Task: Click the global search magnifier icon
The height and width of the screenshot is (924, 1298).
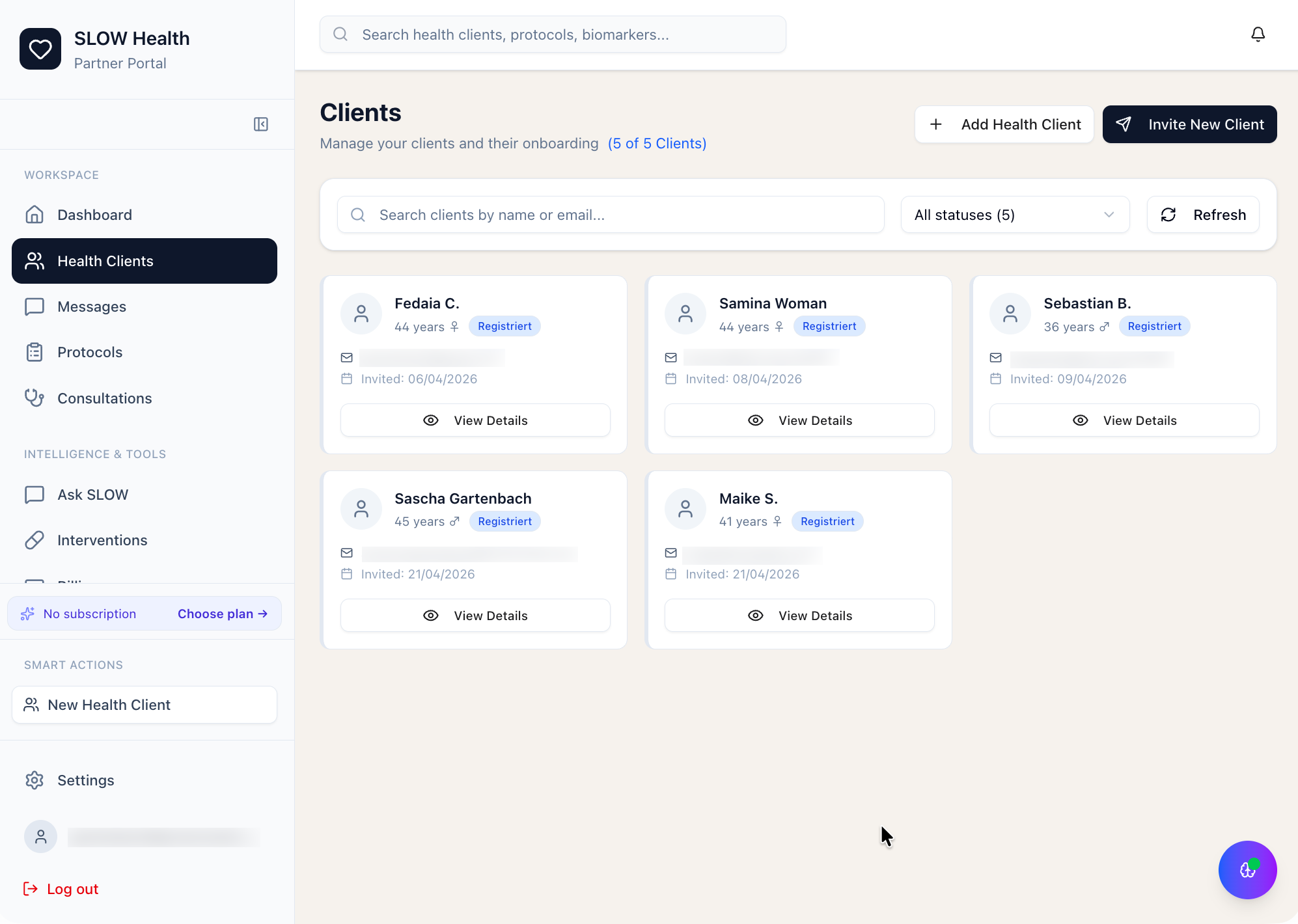Action: tap(340, 34)
